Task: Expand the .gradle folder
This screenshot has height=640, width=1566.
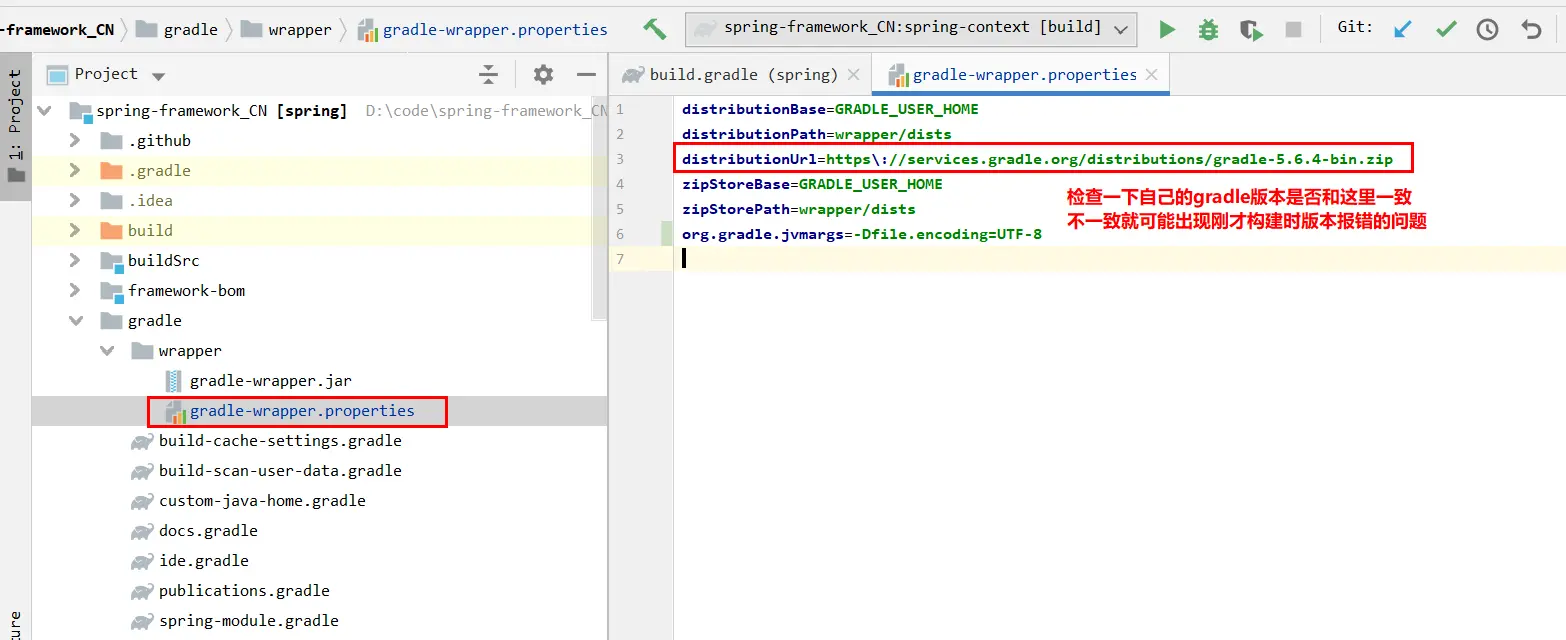Action: (75, 170)
